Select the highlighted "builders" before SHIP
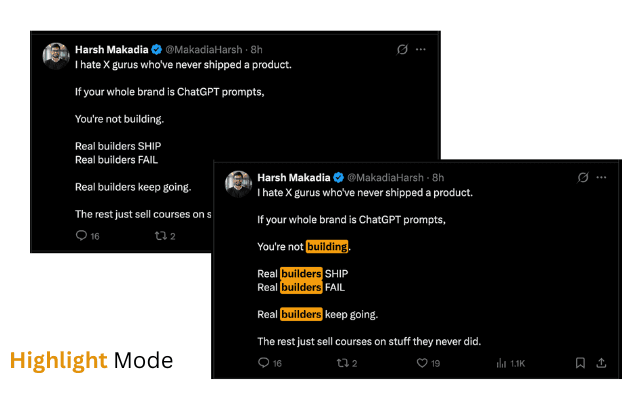640x400 pixels. pyautogui.click(x=301, y=273)
